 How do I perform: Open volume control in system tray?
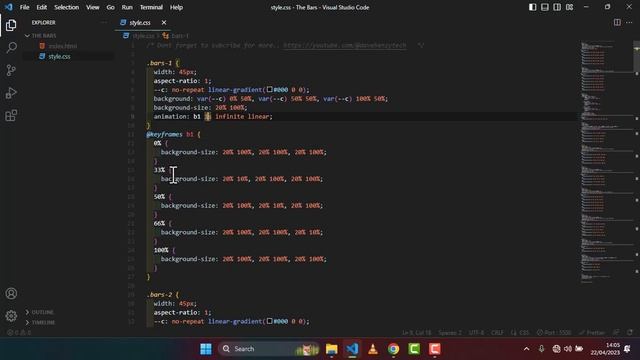pyautogui.click(x=568, y=349)
